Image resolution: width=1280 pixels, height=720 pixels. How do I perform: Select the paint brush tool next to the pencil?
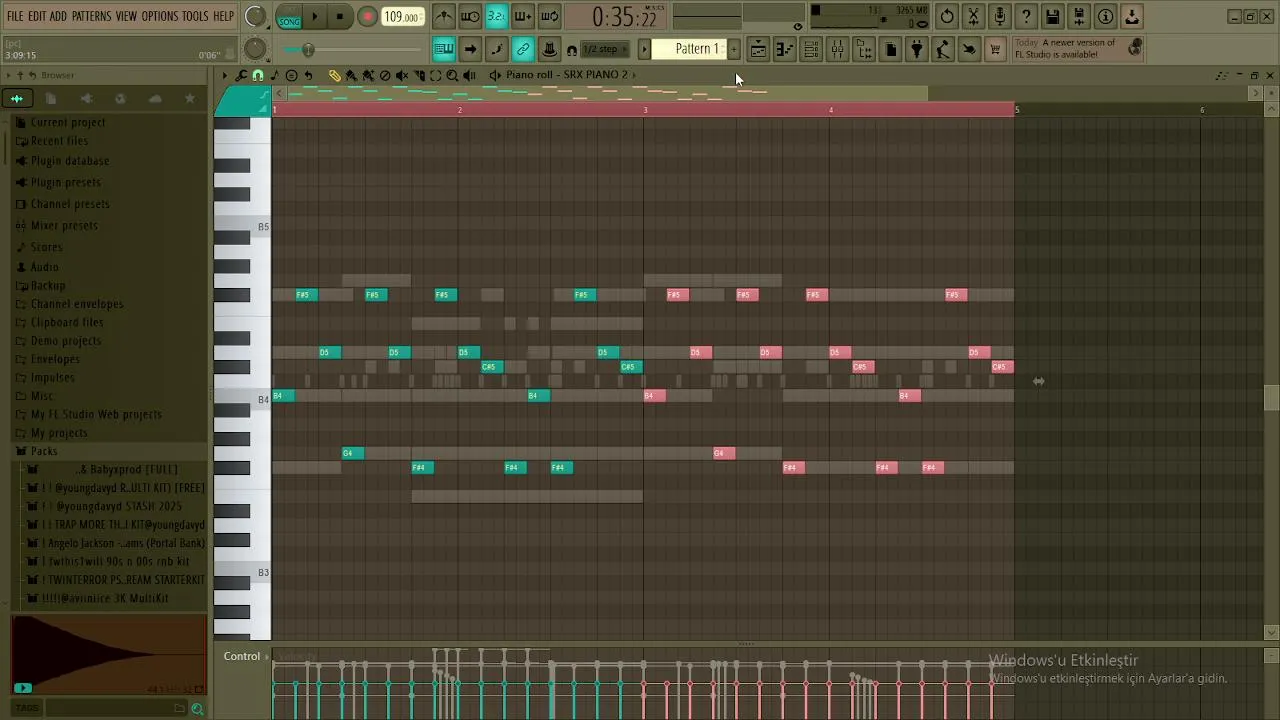click(352, 75)
